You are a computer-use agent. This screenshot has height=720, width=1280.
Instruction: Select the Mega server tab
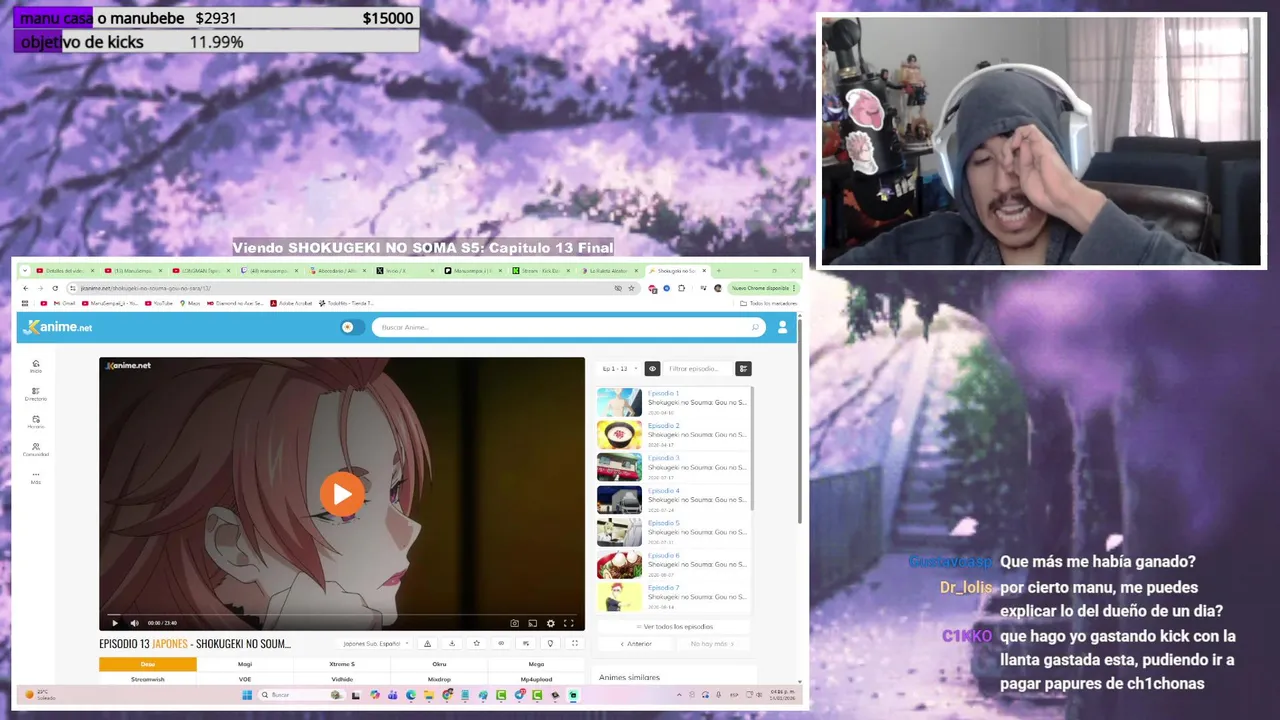pos(536,664)
